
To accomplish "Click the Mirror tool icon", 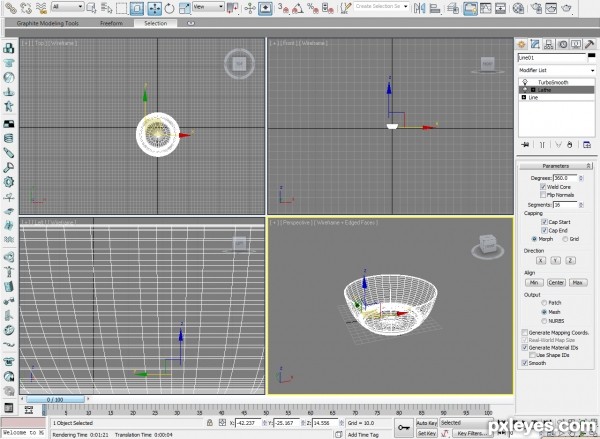I will 419,8.
